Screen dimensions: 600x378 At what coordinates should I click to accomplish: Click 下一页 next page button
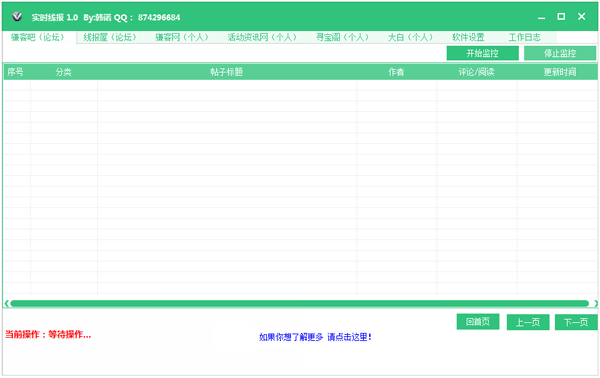click(x=576, y=322)
